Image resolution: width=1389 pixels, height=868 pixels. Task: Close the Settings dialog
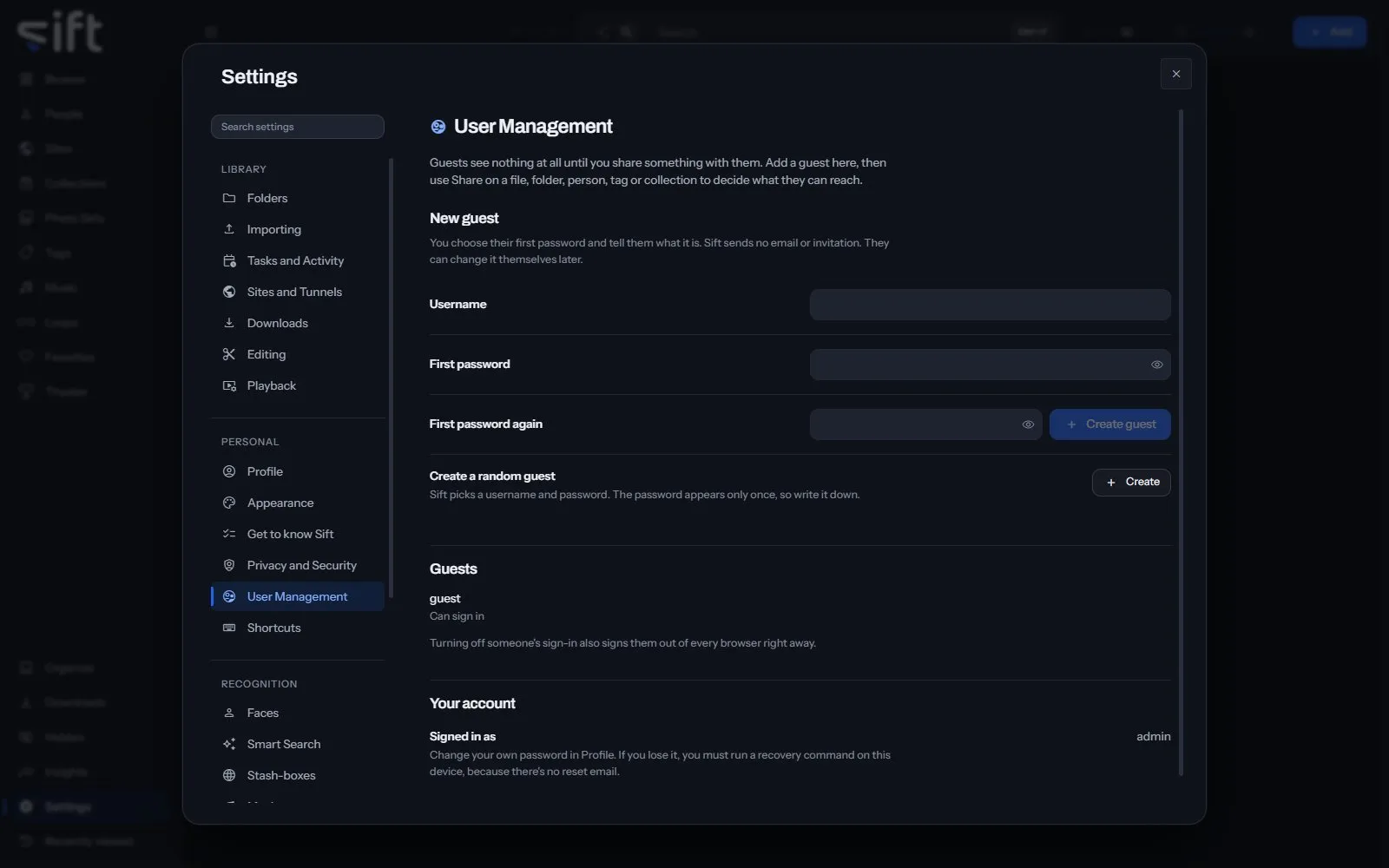(1176, 74)
